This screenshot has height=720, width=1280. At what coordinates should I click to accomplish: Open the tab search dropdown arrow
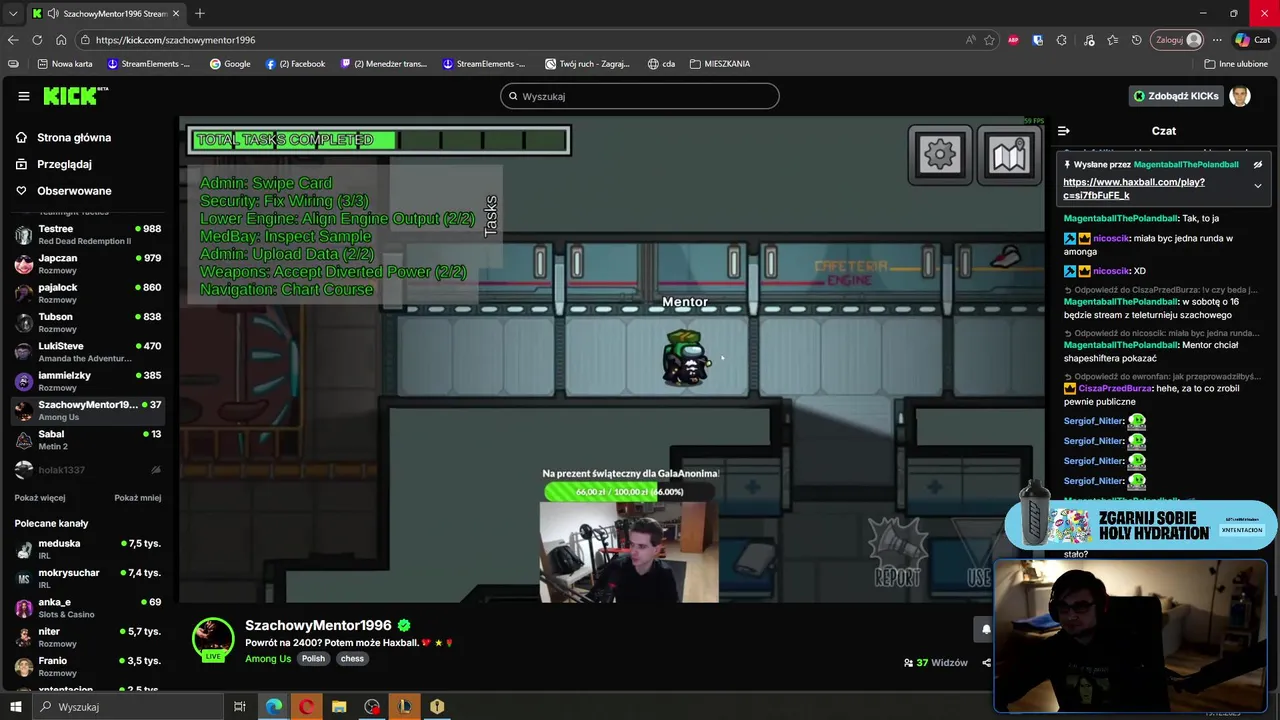[x=12, y=13]
